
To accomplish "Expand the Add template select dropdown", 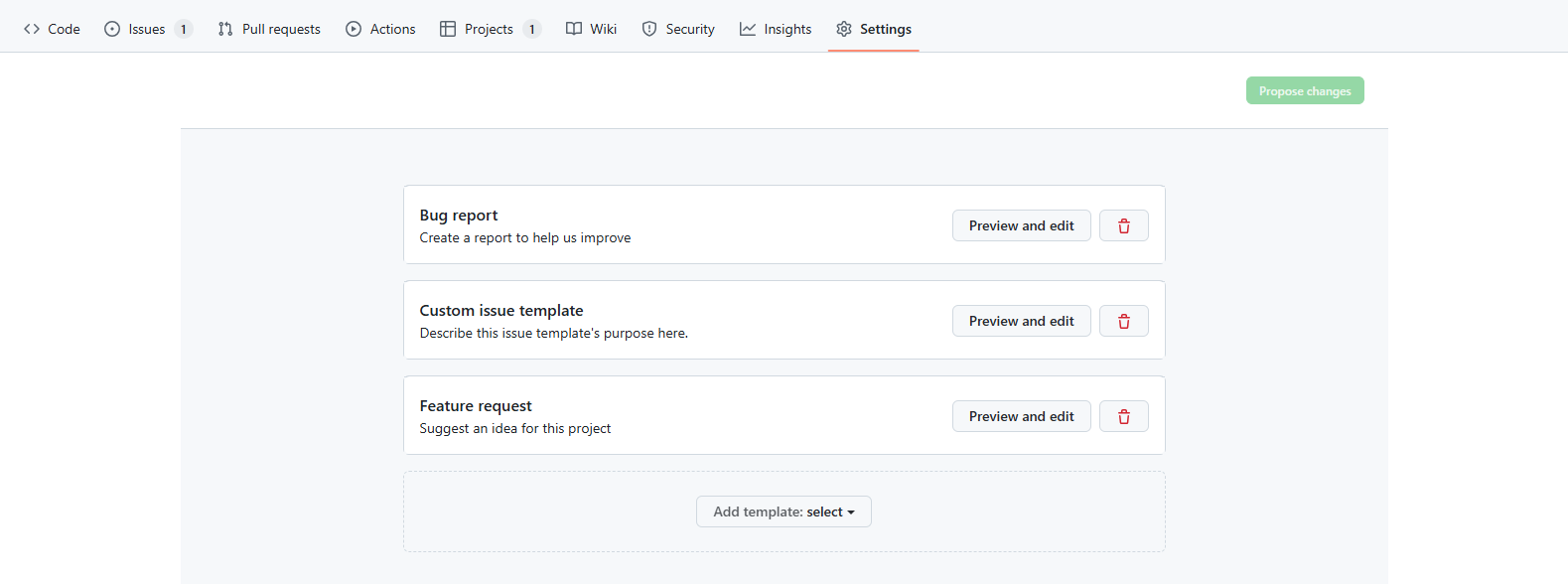I will pos(784,511).
